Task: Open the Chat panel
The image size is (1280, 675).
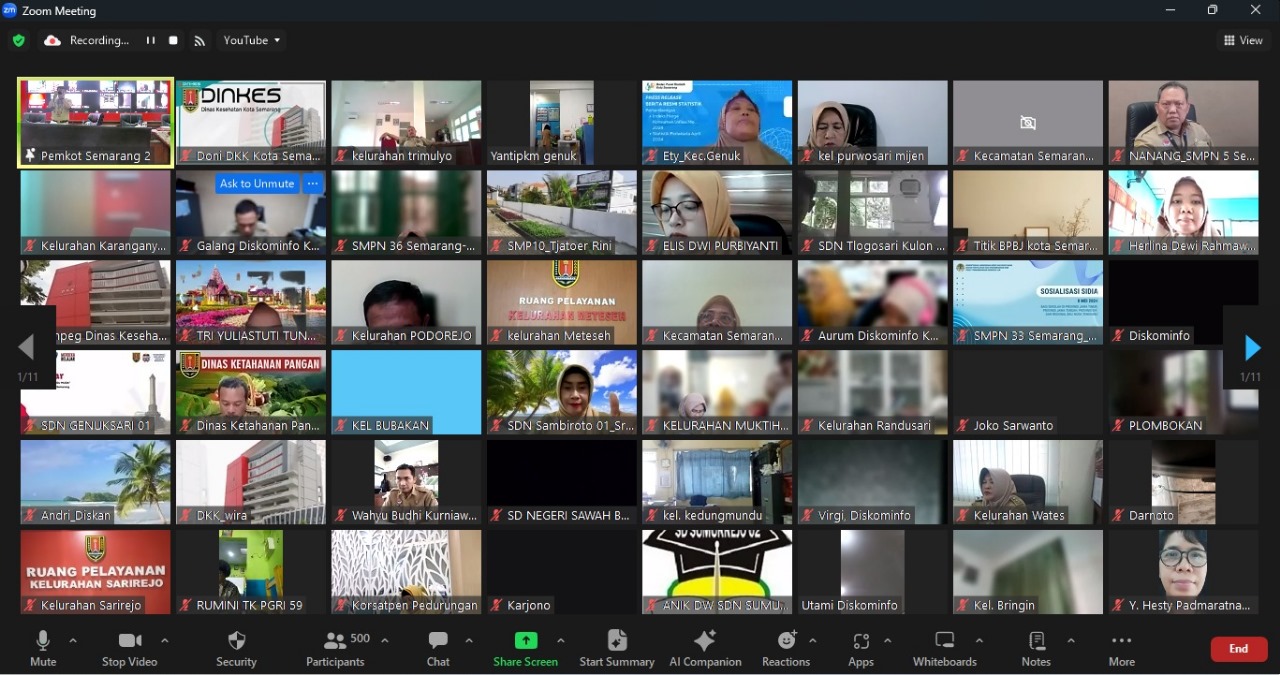Action: pos(438,648)
